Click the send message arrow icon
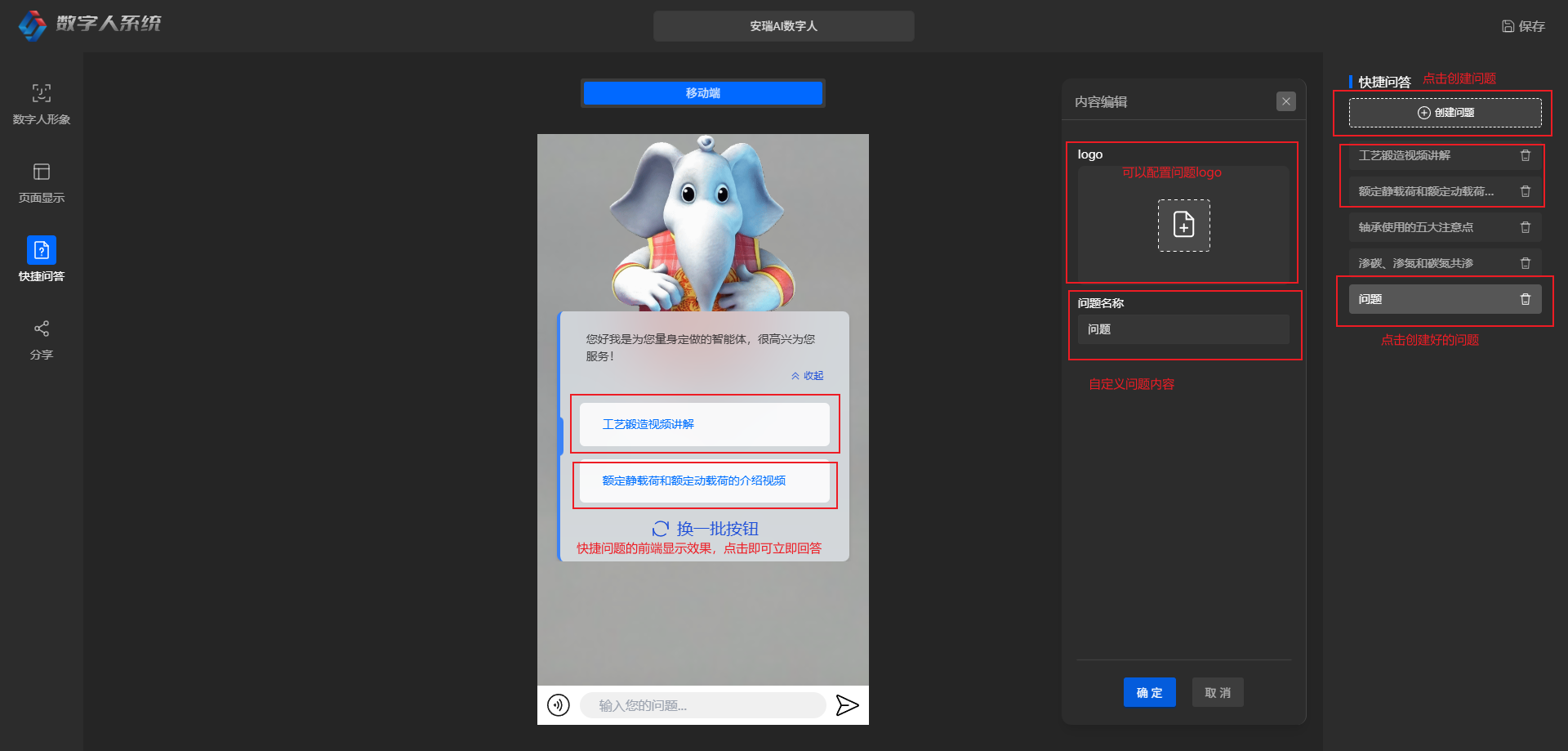Screen dimensions: 1568x751 click(x=847, y=704)
